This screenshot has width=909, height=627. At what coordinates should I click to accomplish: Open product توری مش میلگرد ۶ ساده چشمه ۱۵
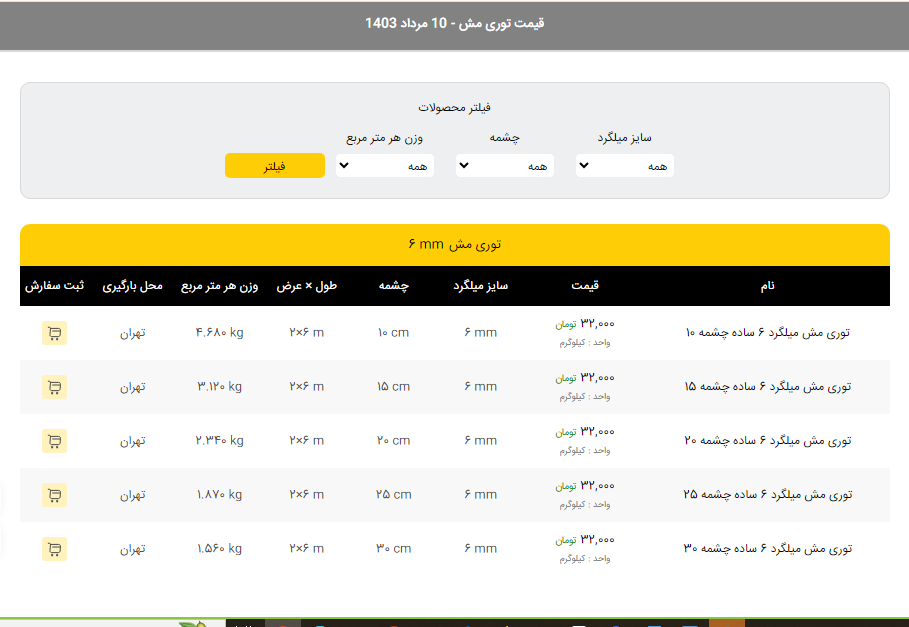tap(767, 386)
